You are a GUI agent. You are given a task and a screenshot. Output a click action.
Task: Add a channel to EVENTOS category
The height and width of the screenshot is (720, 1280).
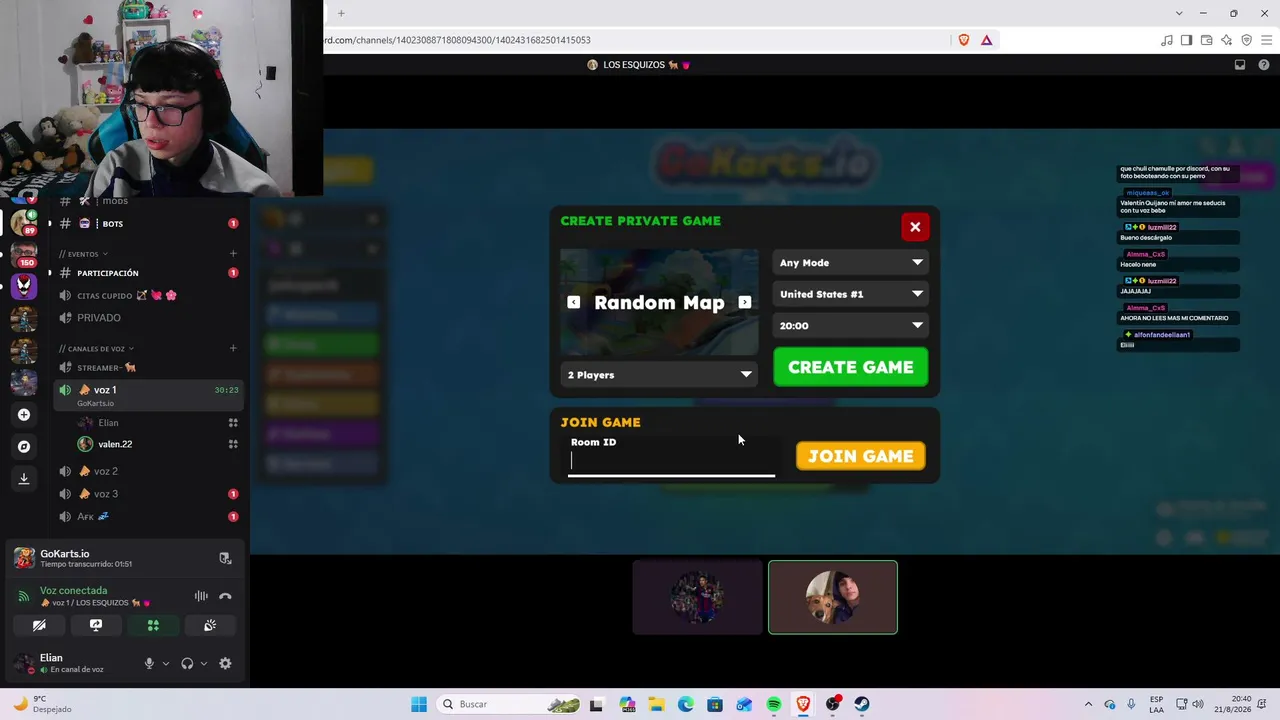point(233,254)
